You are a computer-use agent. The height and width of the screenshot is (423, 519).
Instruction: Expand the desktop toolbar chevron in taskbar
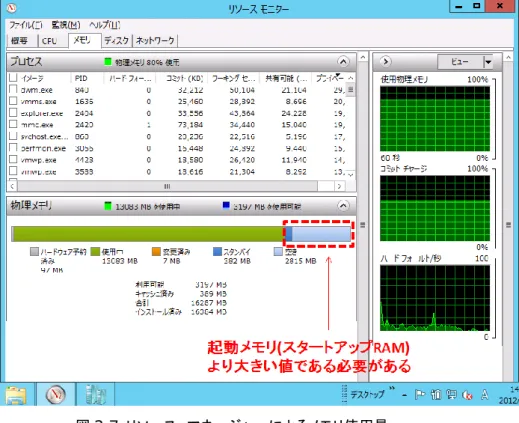click(x=392, y=388)
